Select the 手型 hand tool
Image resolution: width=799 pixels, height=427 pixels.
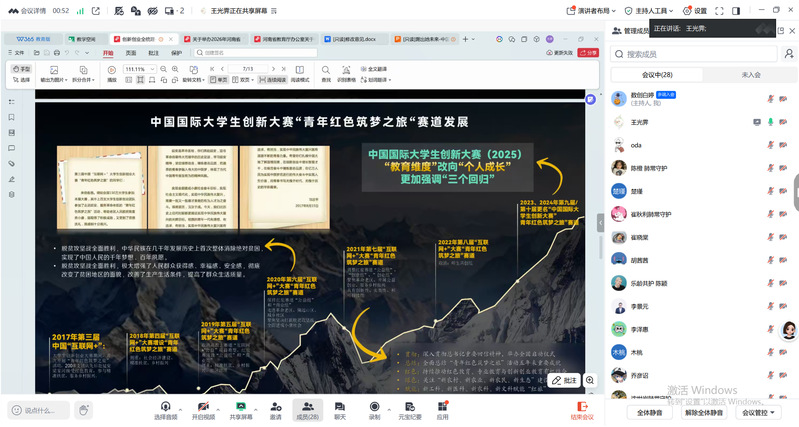tap(21, 69)
